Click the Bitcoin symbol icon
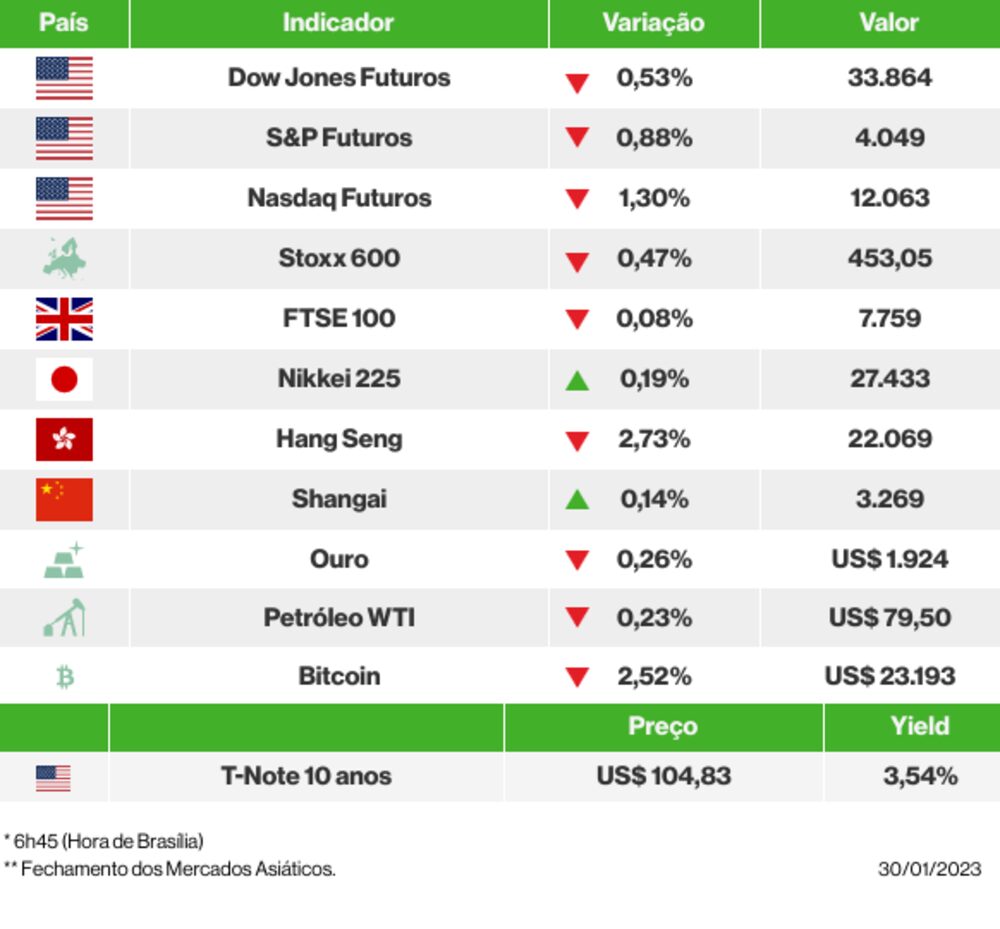Viewport: 1000px width, 929px height. pyautogui.click(x=65, y=677)
